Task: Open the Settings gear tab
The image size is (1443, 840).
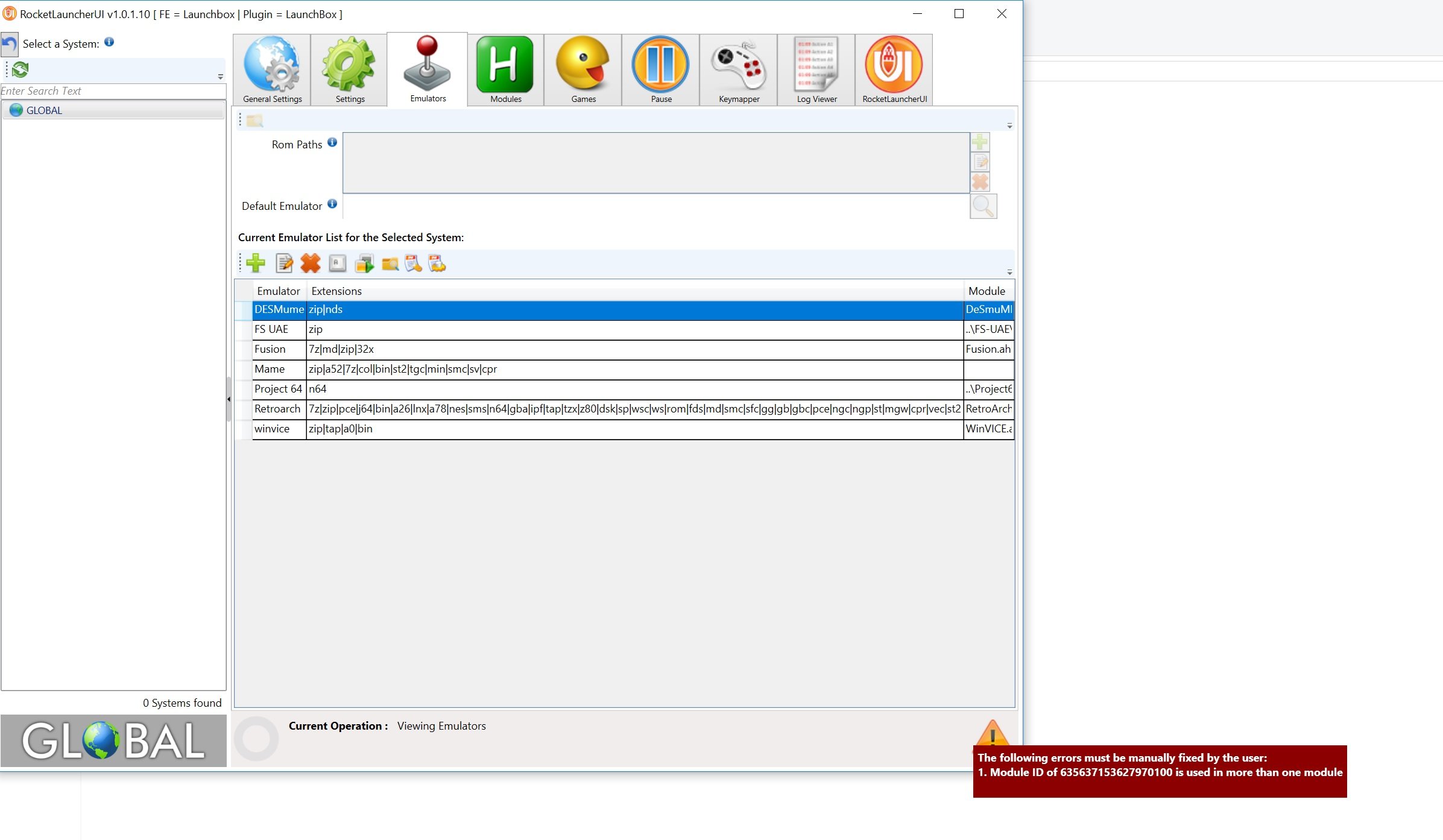Action: point(350,70)
